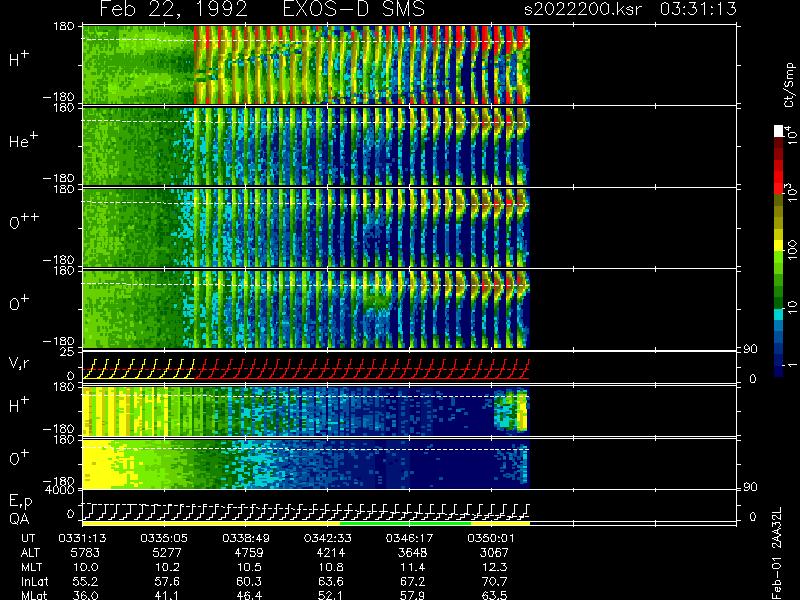This screenshot has height=600, width=800.
Task: Select the MLT value '10.2'
Action: [167, 567]
